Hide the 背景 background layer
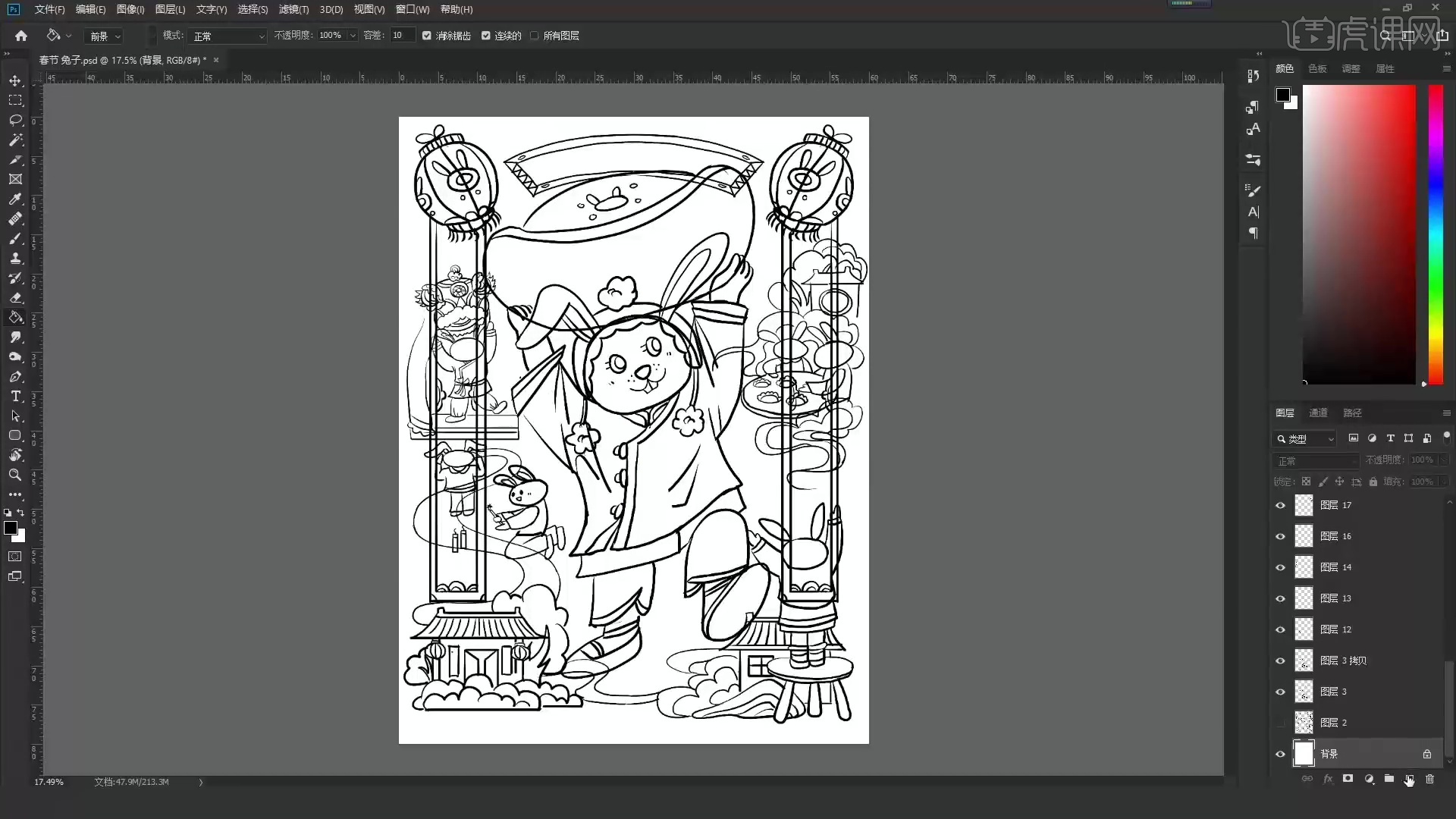This screenshot has height=819, width=1456. [1280, 754]
